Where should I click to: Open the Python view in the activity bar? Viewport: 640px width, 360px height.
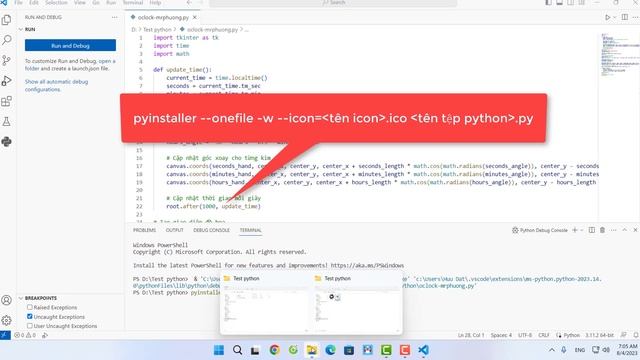[x=7, y=142]
